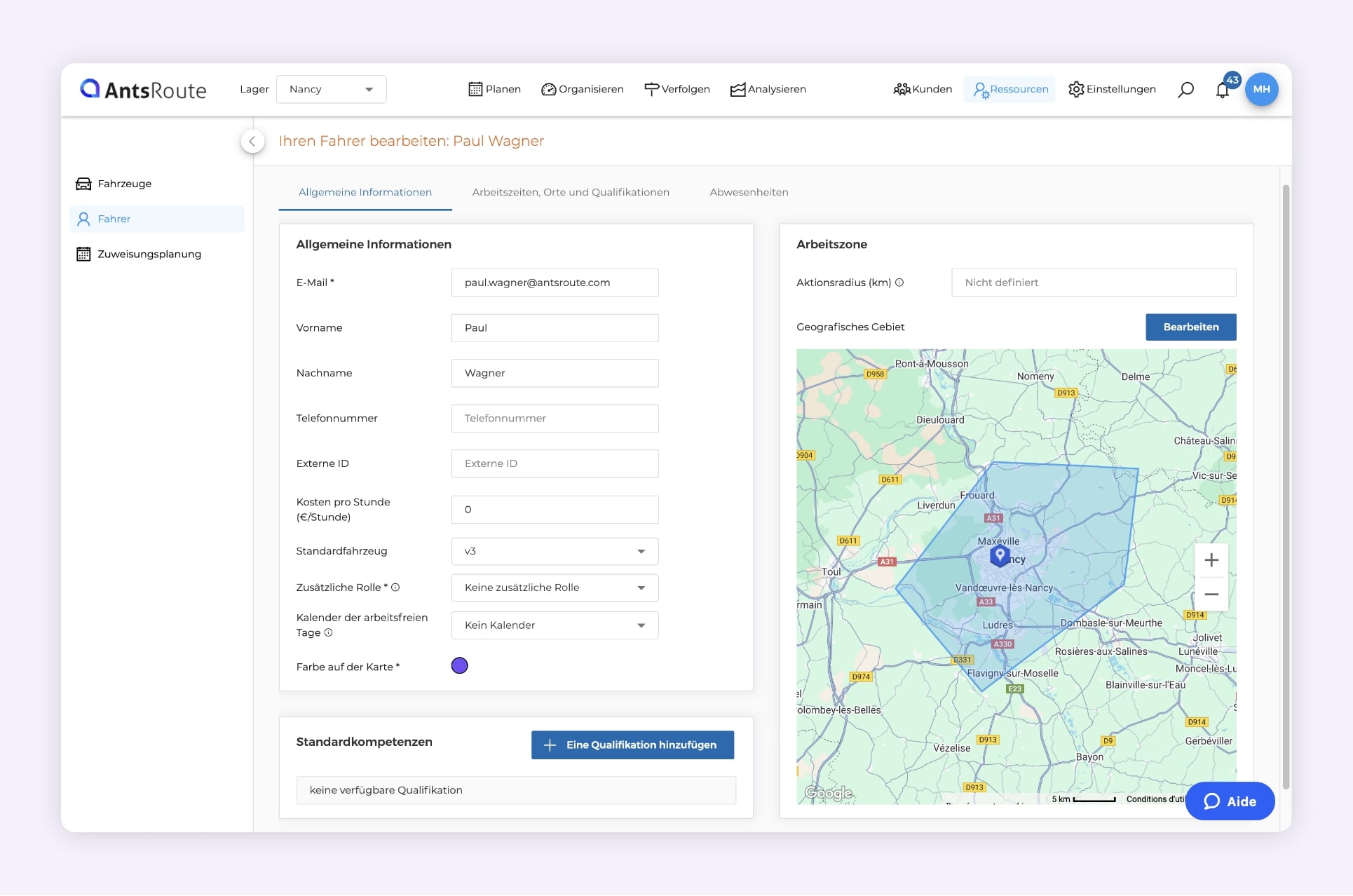Image resolution: width=1353 pixels, height=896 pixels.
Task: Collapse sidebar with back chevron
Action: (x=252, y=141)
